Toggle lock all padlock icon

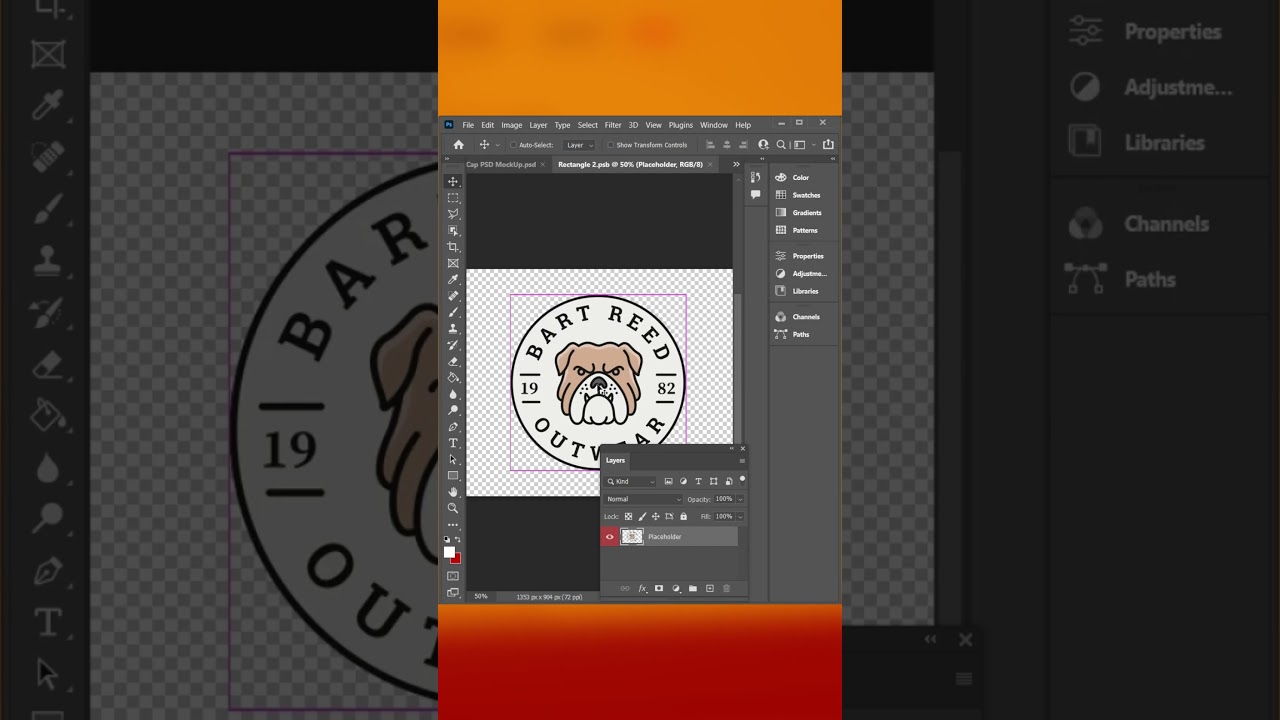click(x=684, y=517)
